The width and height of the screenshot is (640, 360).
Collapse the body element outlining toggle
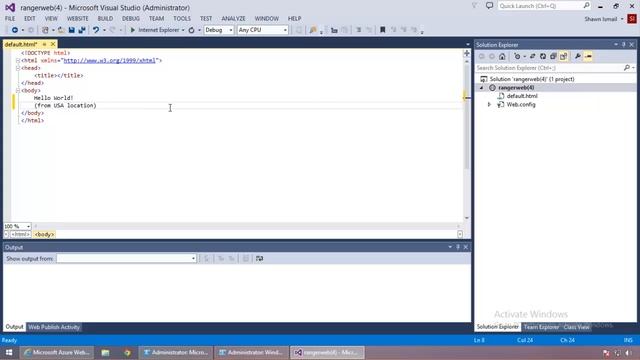[x=18, y=91]
